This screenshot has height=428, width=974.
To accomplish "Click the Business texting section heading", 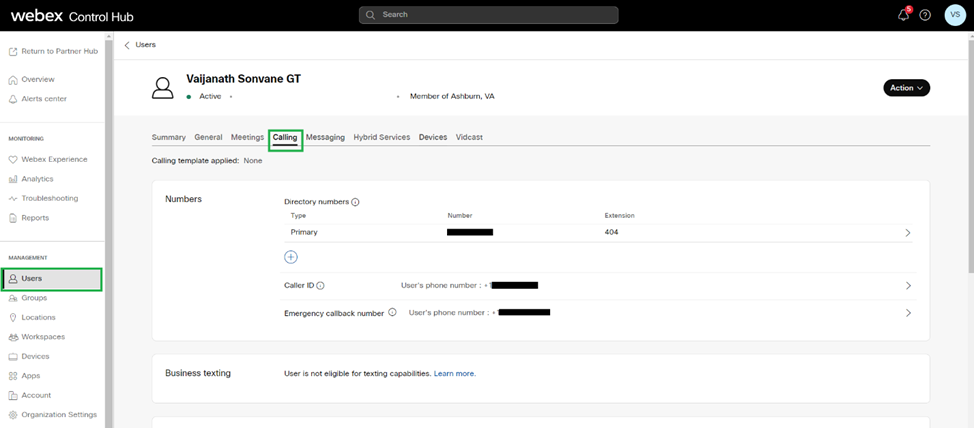I will tap(198, 373).
